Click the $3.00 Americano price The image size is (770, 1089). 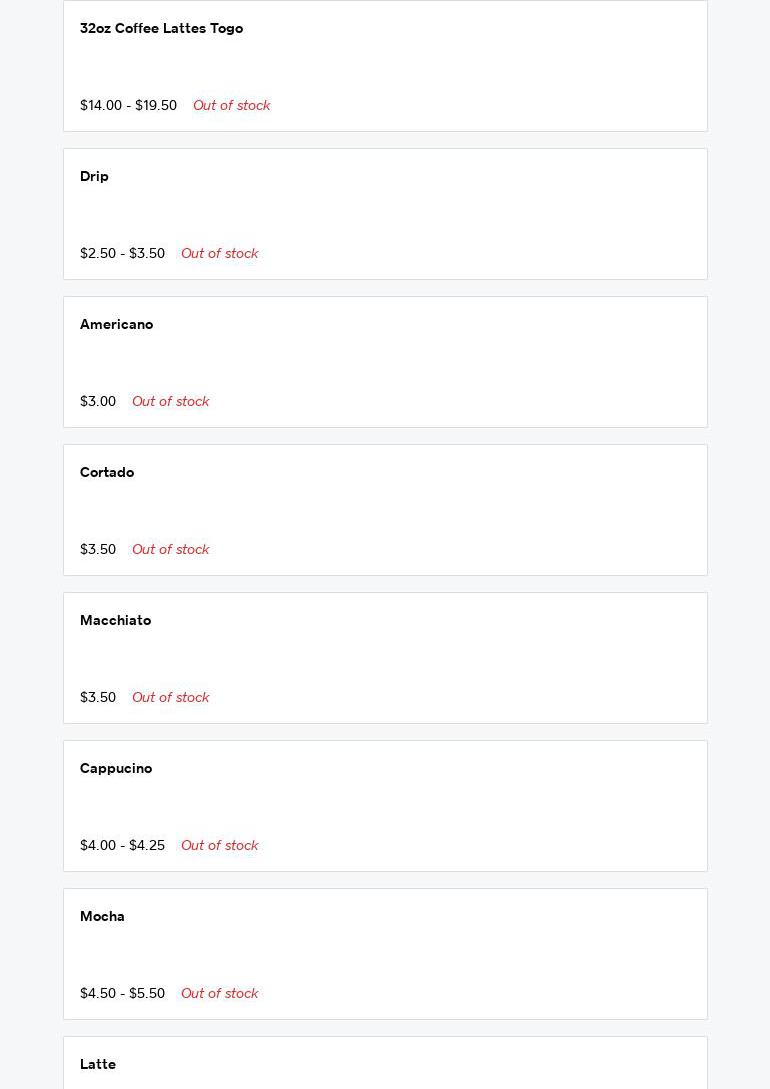coord(98,402)
